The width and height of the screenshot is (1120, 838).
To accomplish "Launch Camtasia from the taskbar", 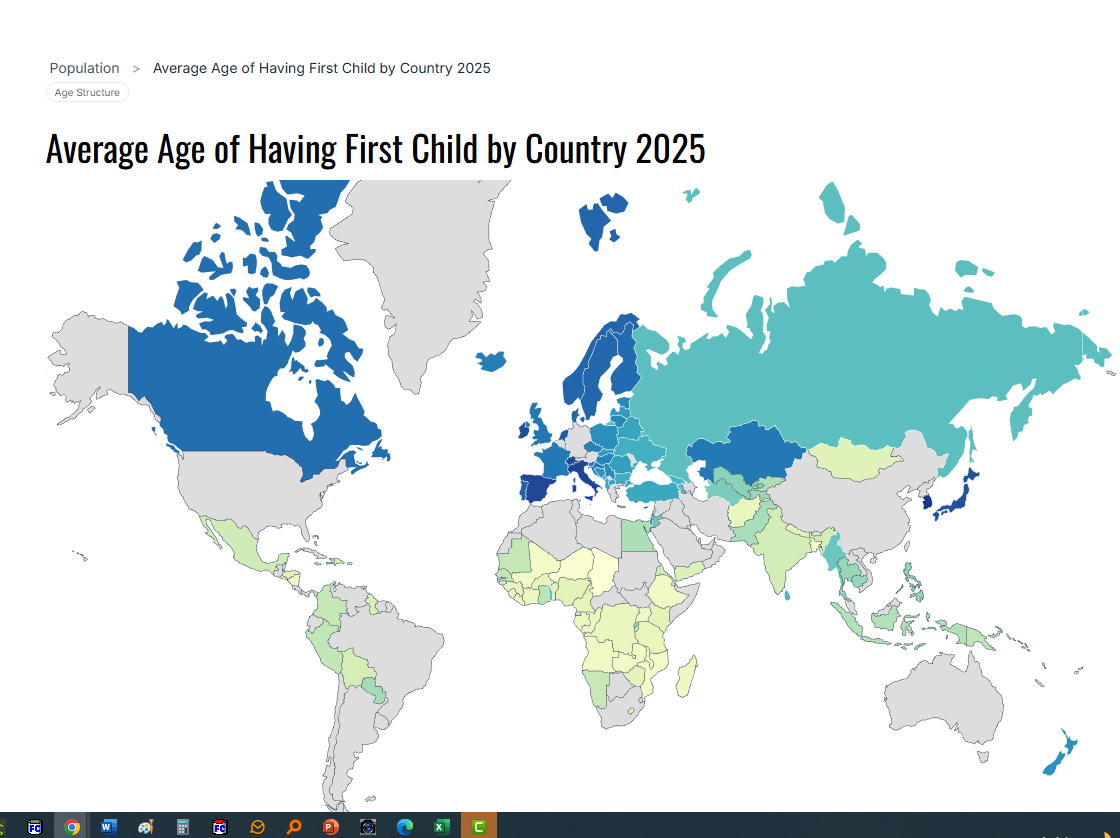I will (x=478, y=826).
